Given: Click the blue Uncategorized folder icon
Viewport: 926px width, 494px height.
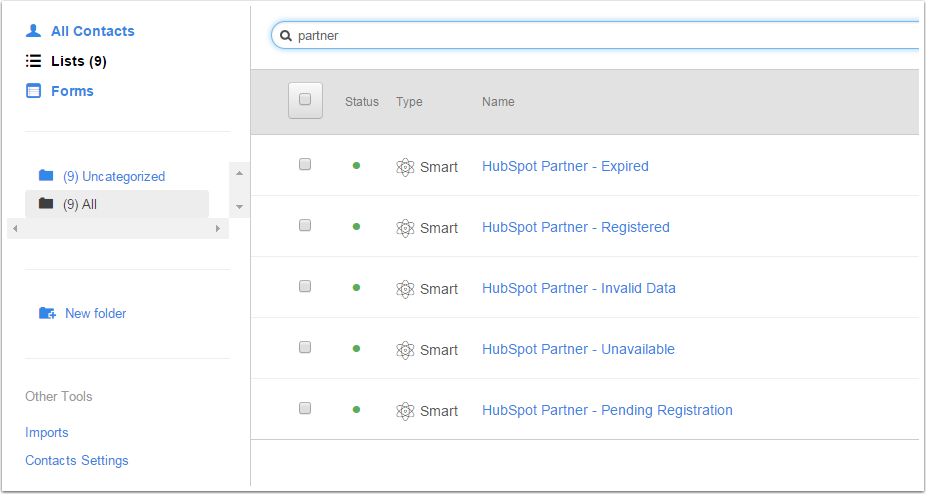Looking at the screenshot, I should 45,176.
